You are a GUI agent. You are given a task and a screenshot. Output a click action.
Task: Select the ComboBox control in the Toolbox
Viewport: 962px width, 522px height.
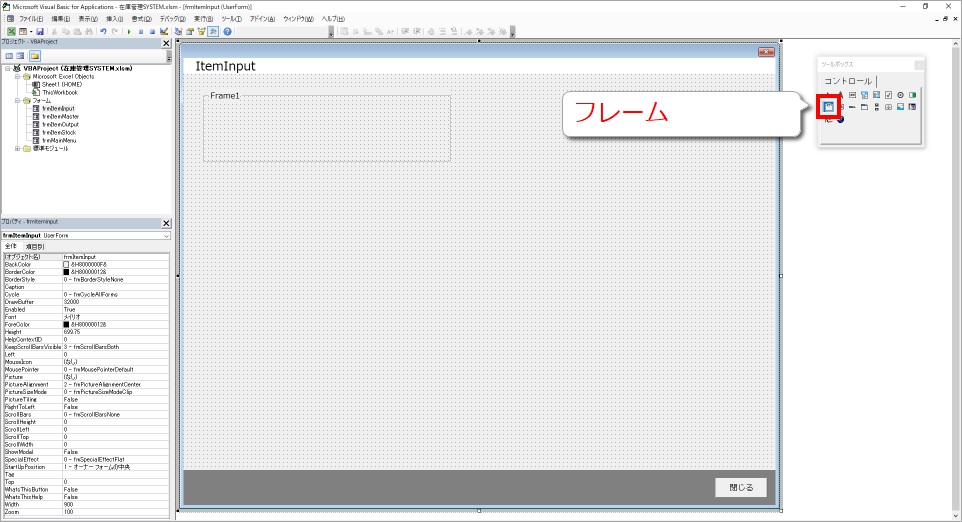click(864, 95)
